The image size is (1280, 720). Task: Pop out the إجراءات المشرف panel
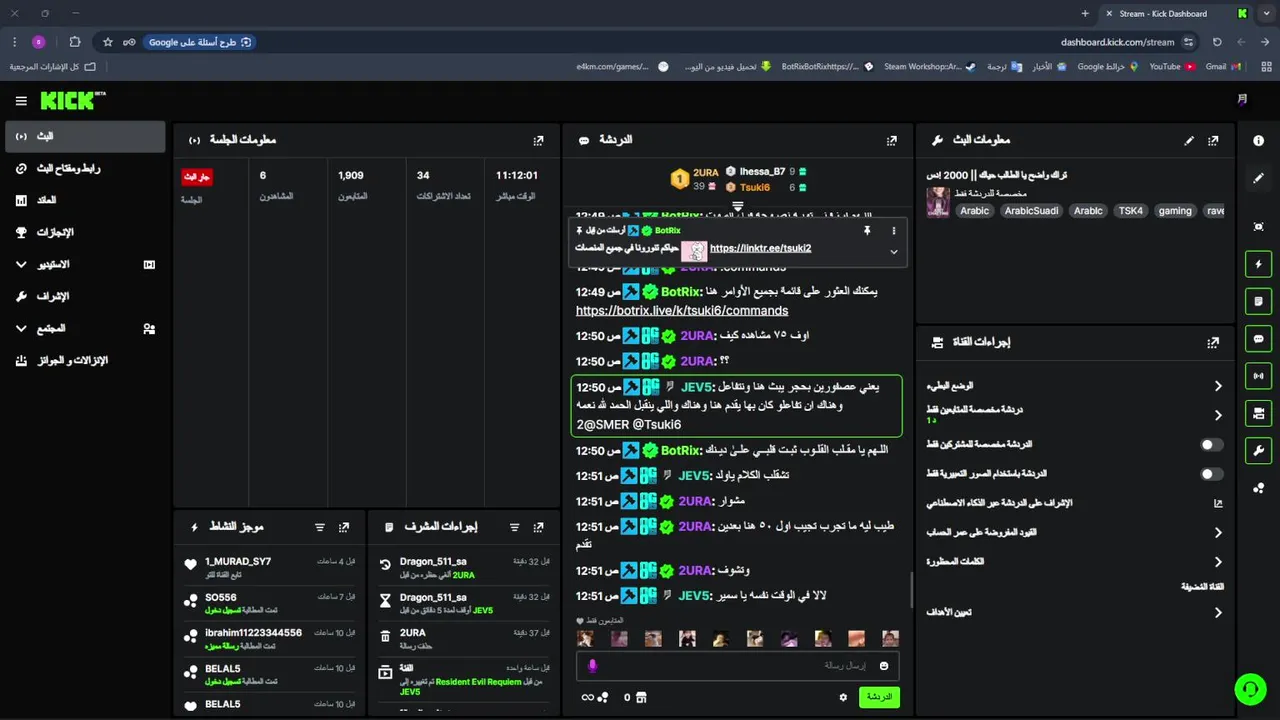click(x=538, y=527)
